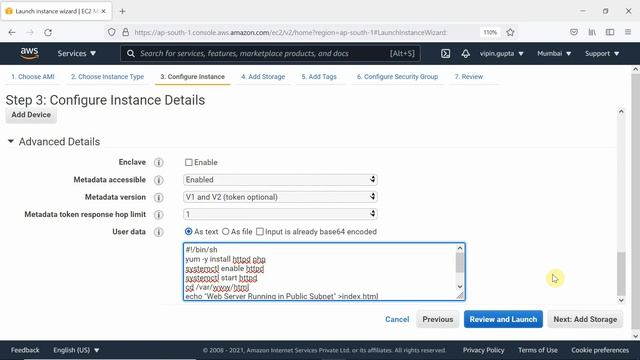Open the English (US) language selector

pyautogui.click(x=76, y=350)
